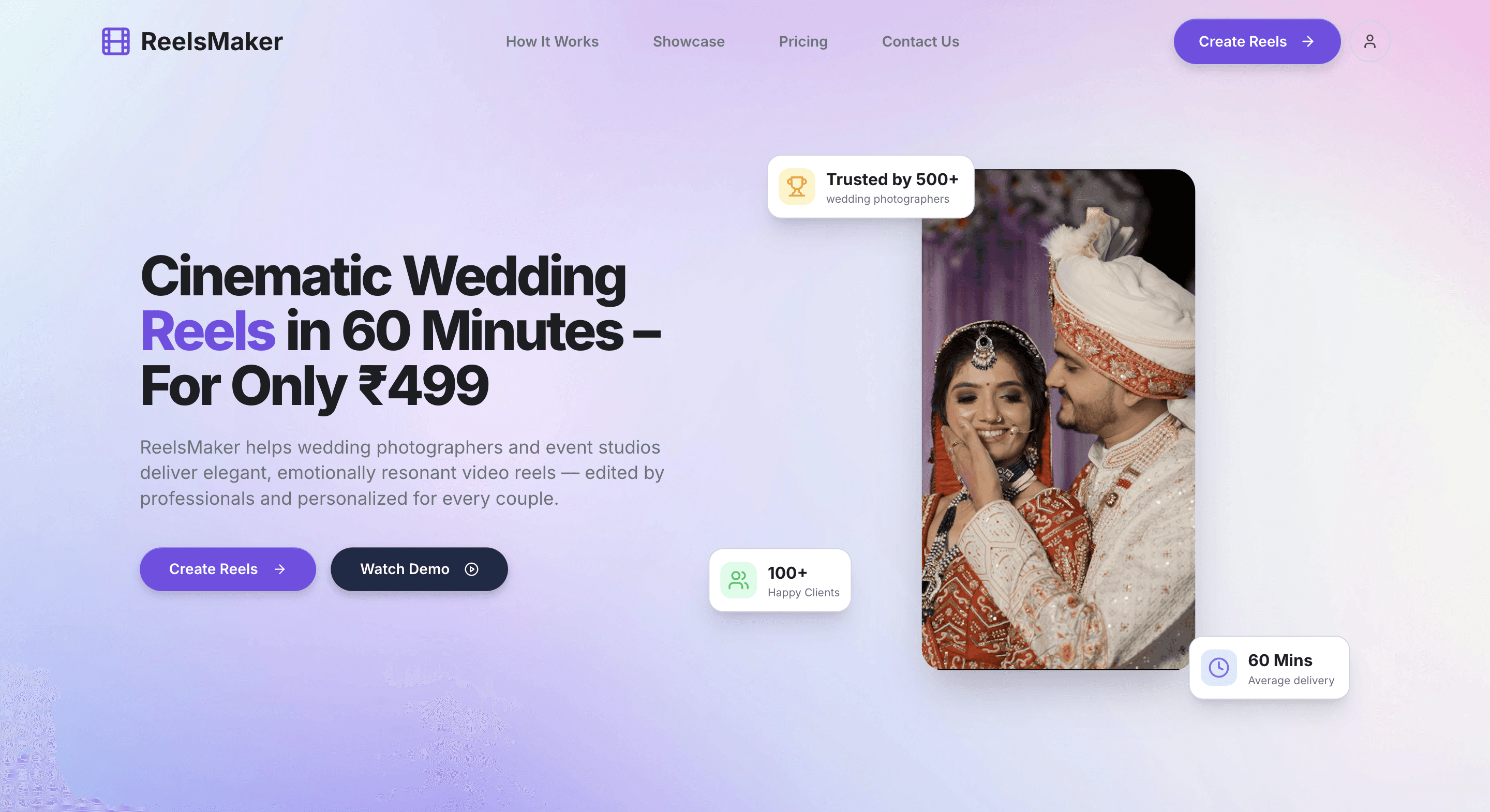Screen dimensions: 1490x812
Task: Click the Happy Clients people icon
Action: pyautogui.click(x=739, y=580)
